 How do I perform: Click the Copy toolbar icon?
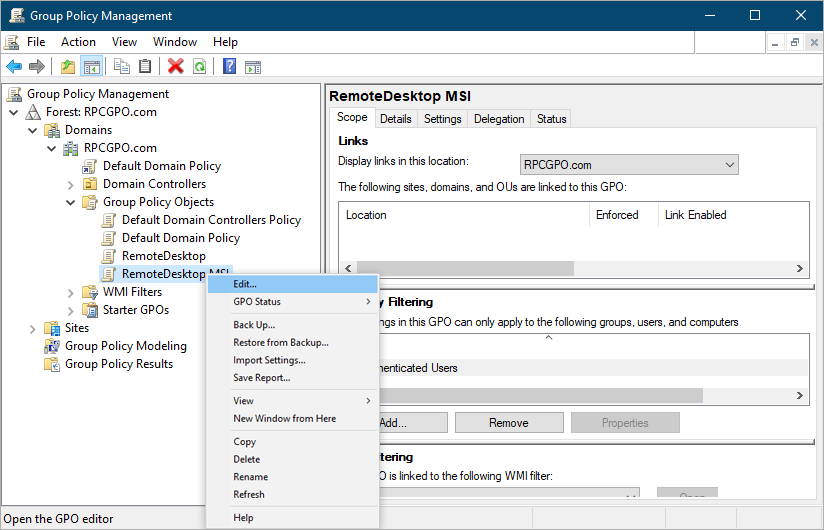[x=122, y=67]
